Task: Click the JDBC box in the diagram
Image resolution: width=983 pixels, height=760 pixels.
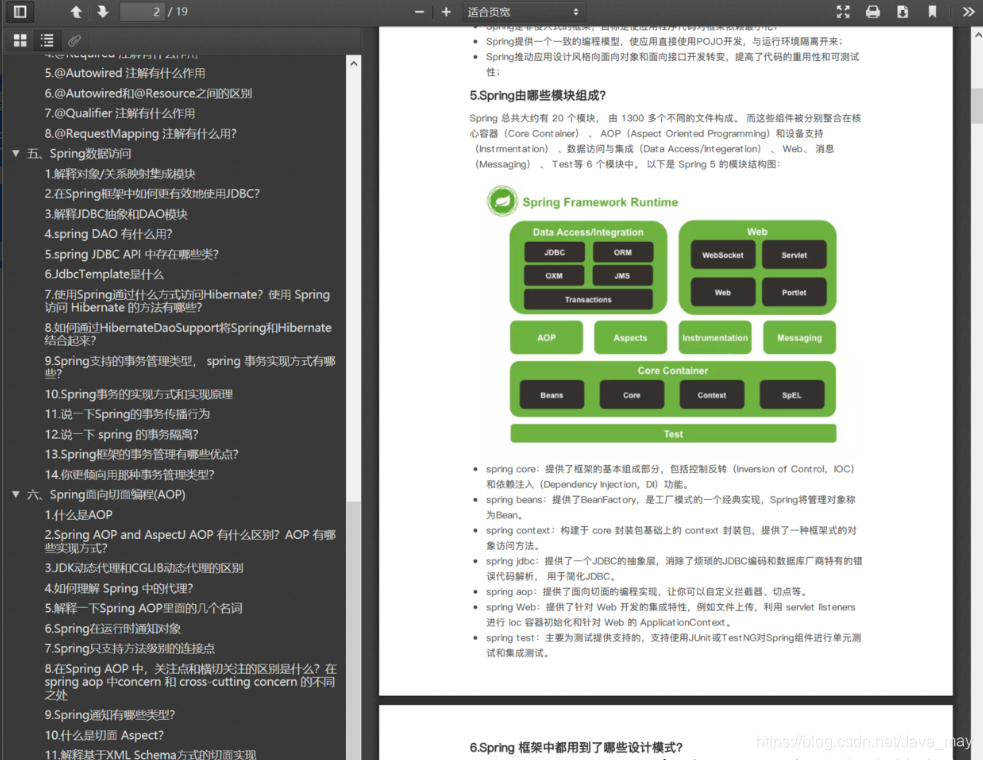Action: pyautogui.click(x=554, y=252)
